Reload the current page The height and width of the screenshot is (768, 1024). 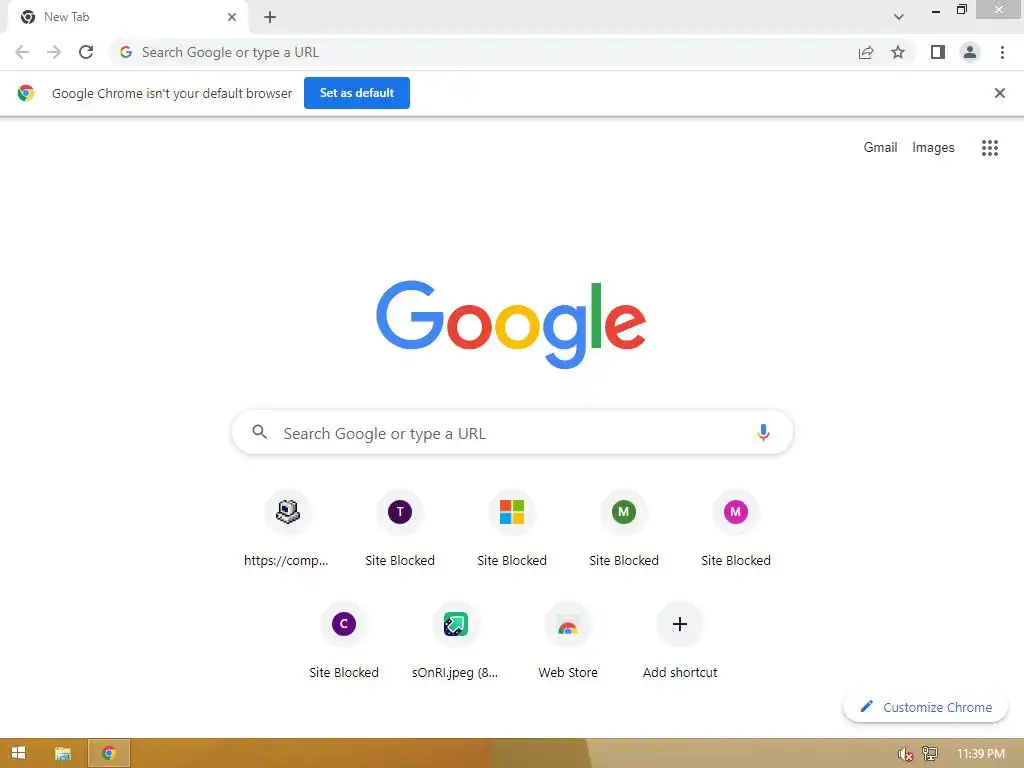click(86, 52)
